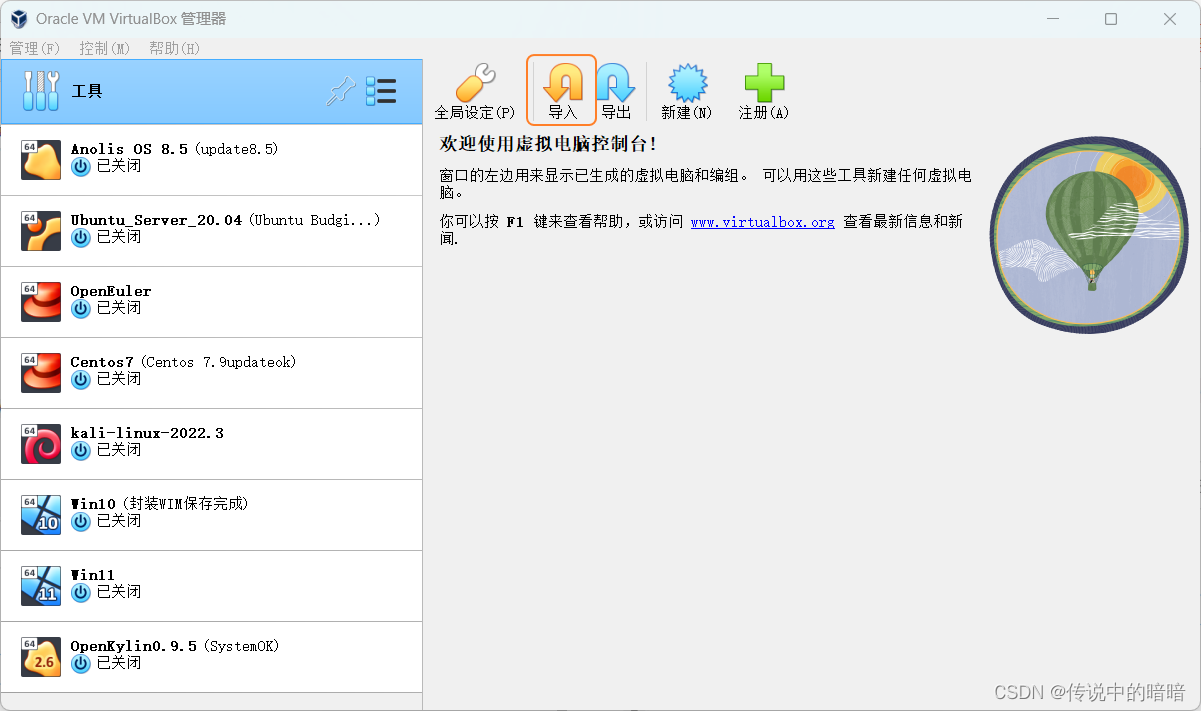1201x711 pixels.
Task: Click 已关闭 status under Centos7
Action: [x=119, y=379]
